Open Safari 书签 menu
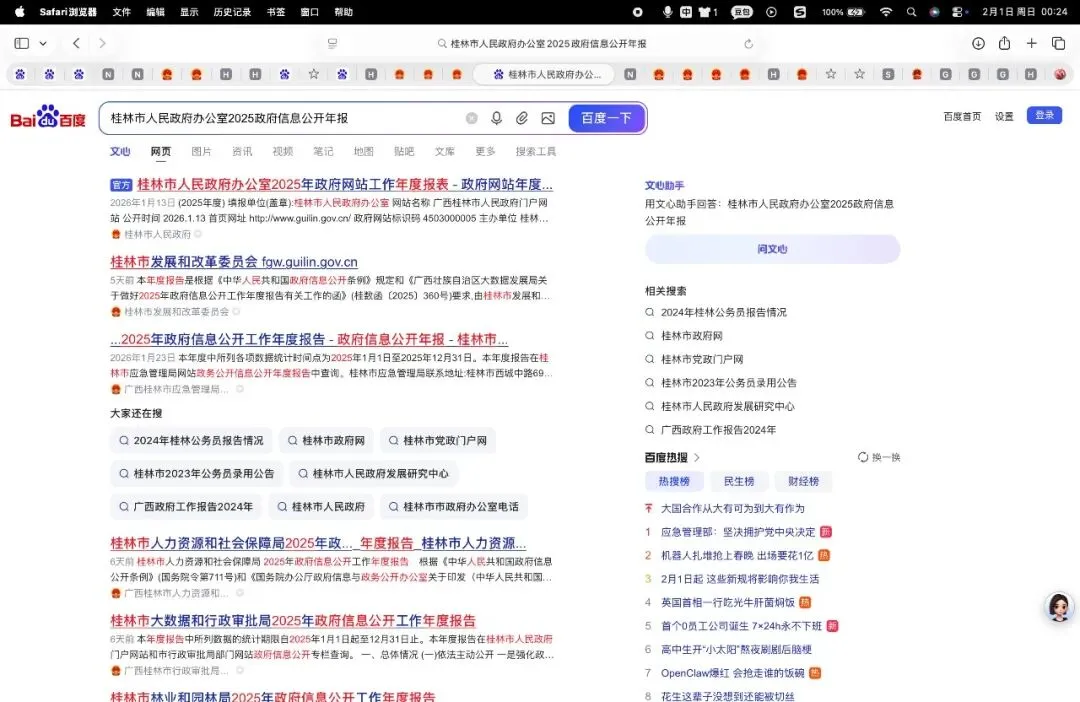The width and height of the screenshot is (1080, 702). [x=276, y=12]
